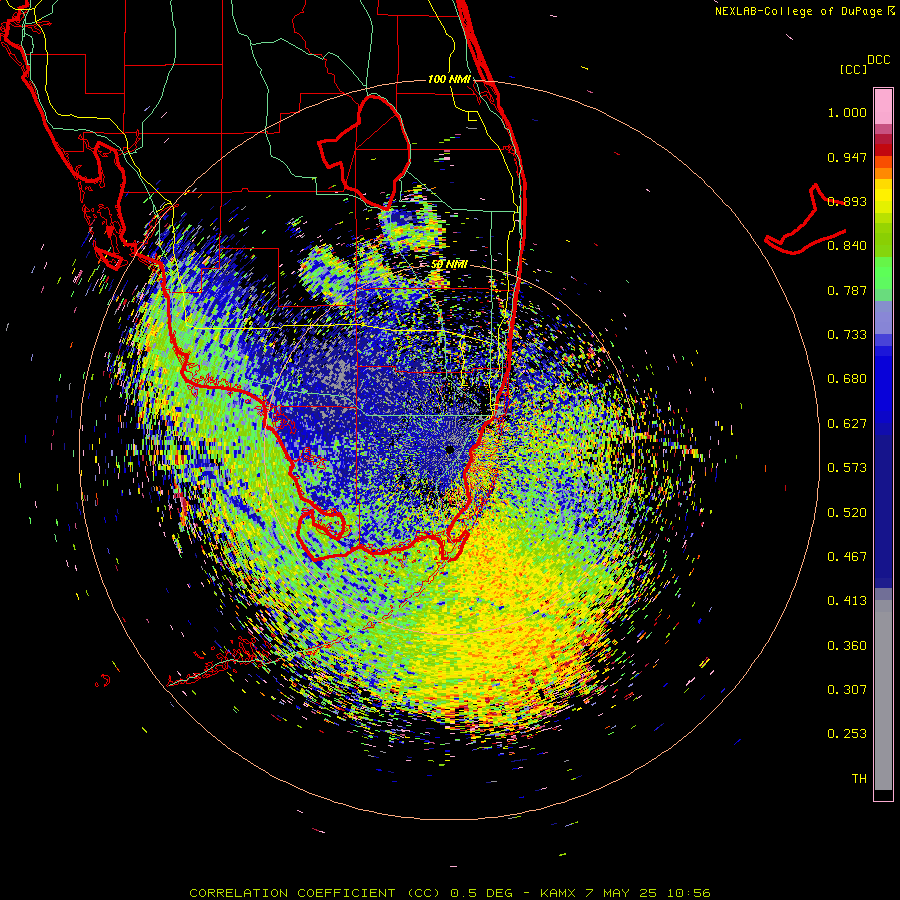Select the 1.000 scale value
This screenshot has height=900, width=900.
coord(847,112)
